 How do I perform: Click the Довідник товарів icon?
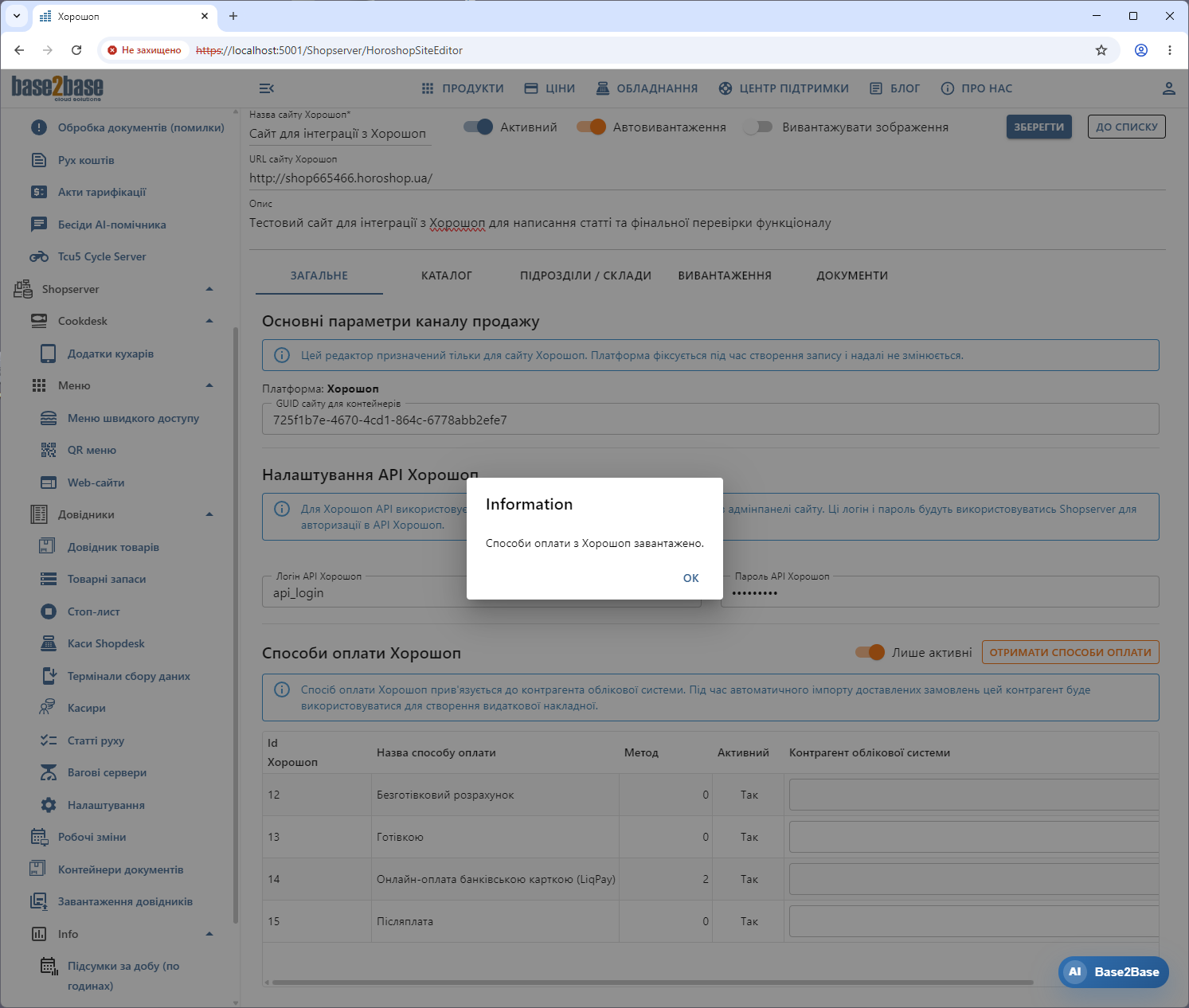(x=47, y=546)
